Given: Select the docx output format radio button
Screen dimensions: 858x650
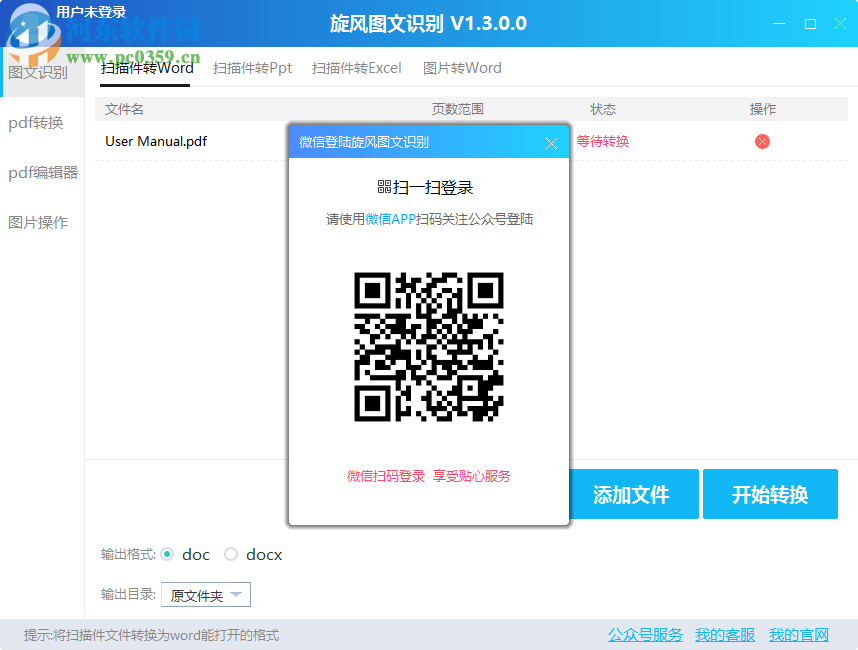Looking at the screenshot, I should coord(230,554).
